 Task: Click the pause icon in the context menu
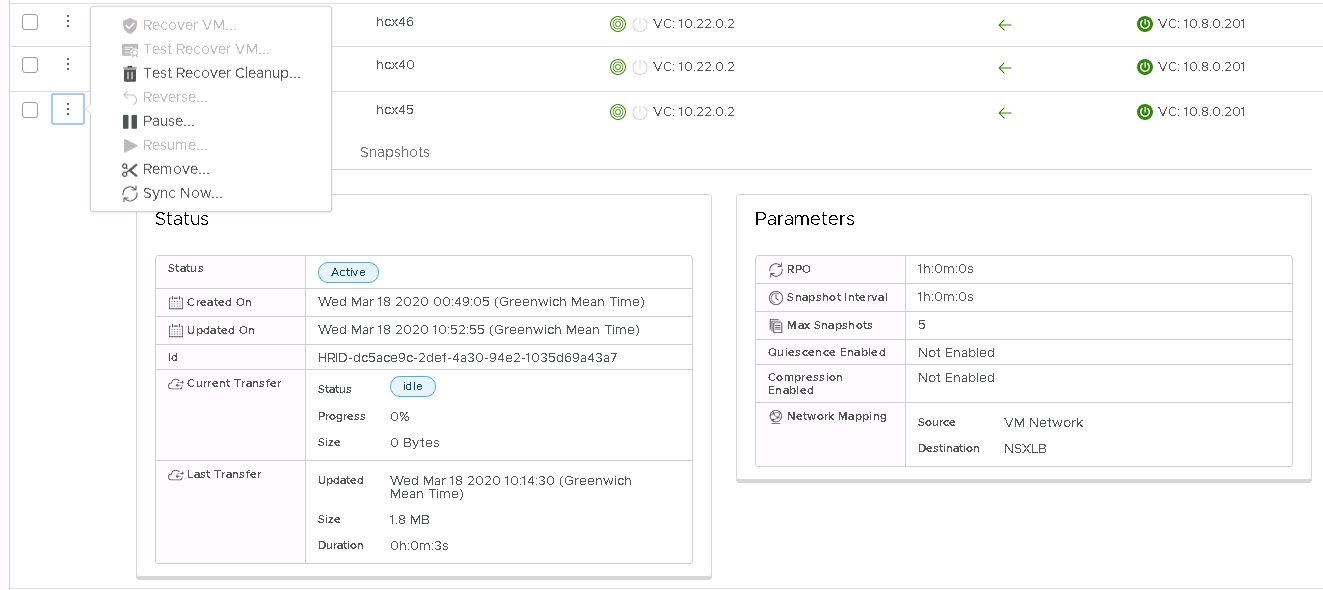coord(129,121)
